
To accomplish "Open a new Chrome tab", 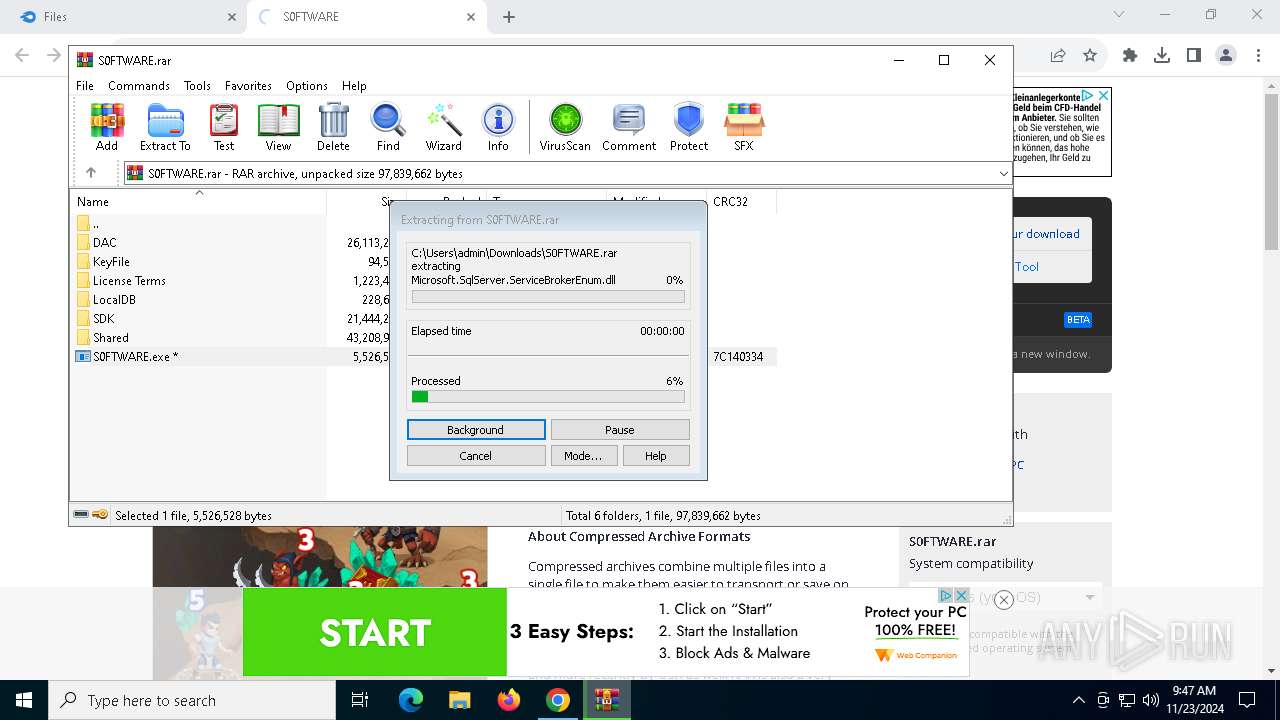I will coord(509,17).
